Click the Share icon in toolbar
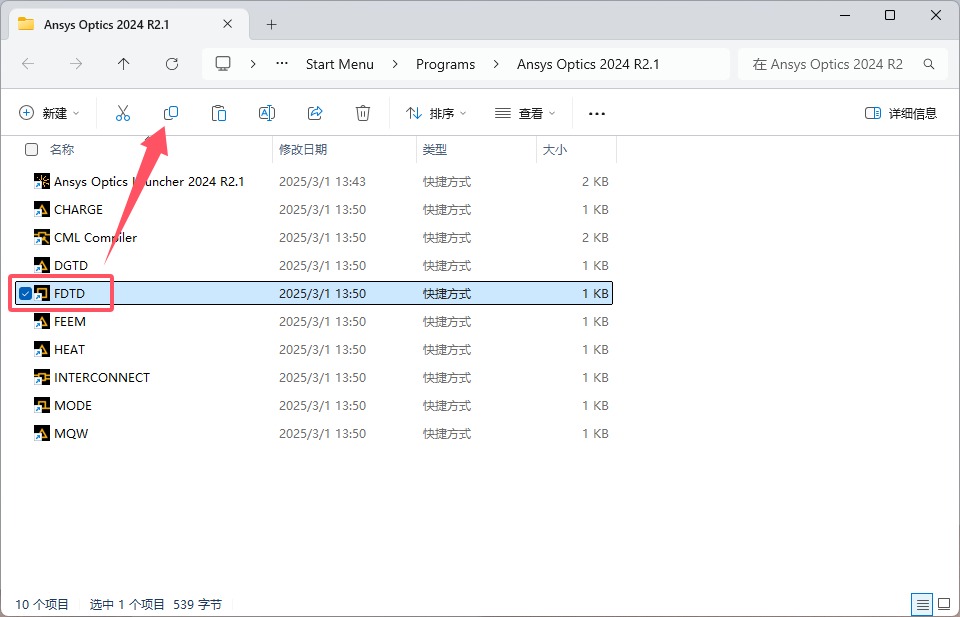 pos(315,113)
